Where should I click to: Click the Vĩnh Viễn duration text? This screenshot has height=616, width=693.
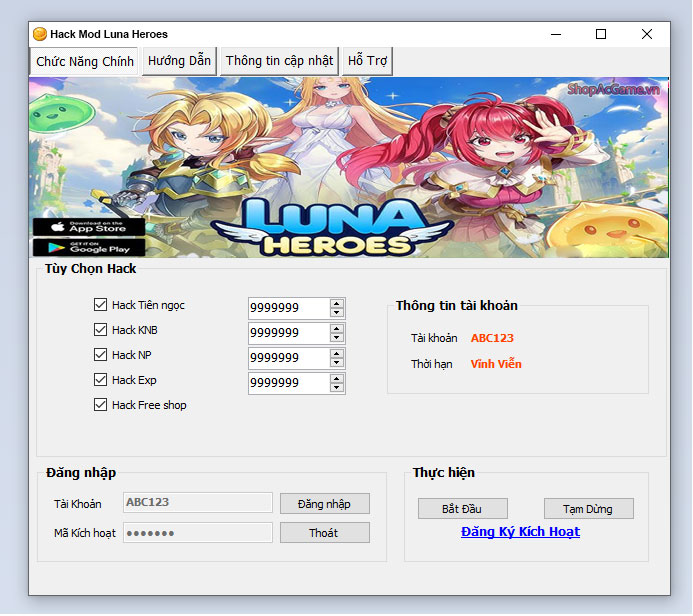[x=496, y=364]
